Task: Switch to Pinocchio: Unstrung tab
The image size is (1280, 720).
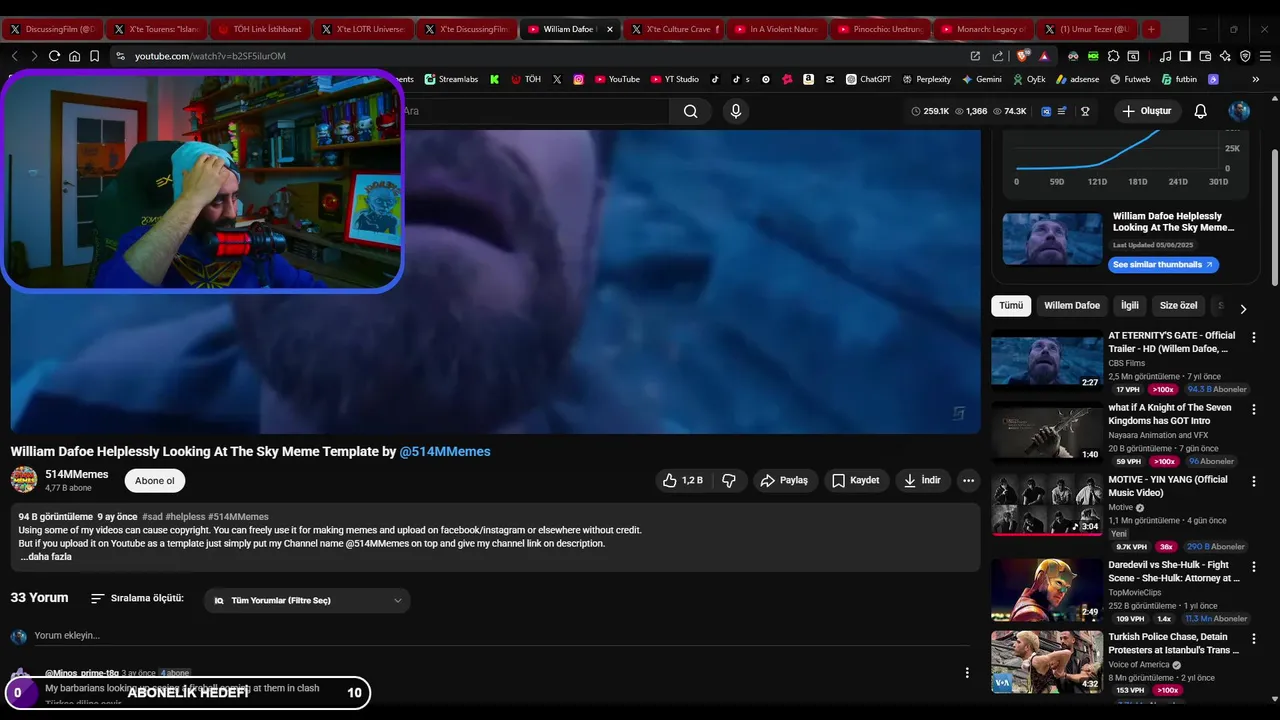Action: coord(879,29)
